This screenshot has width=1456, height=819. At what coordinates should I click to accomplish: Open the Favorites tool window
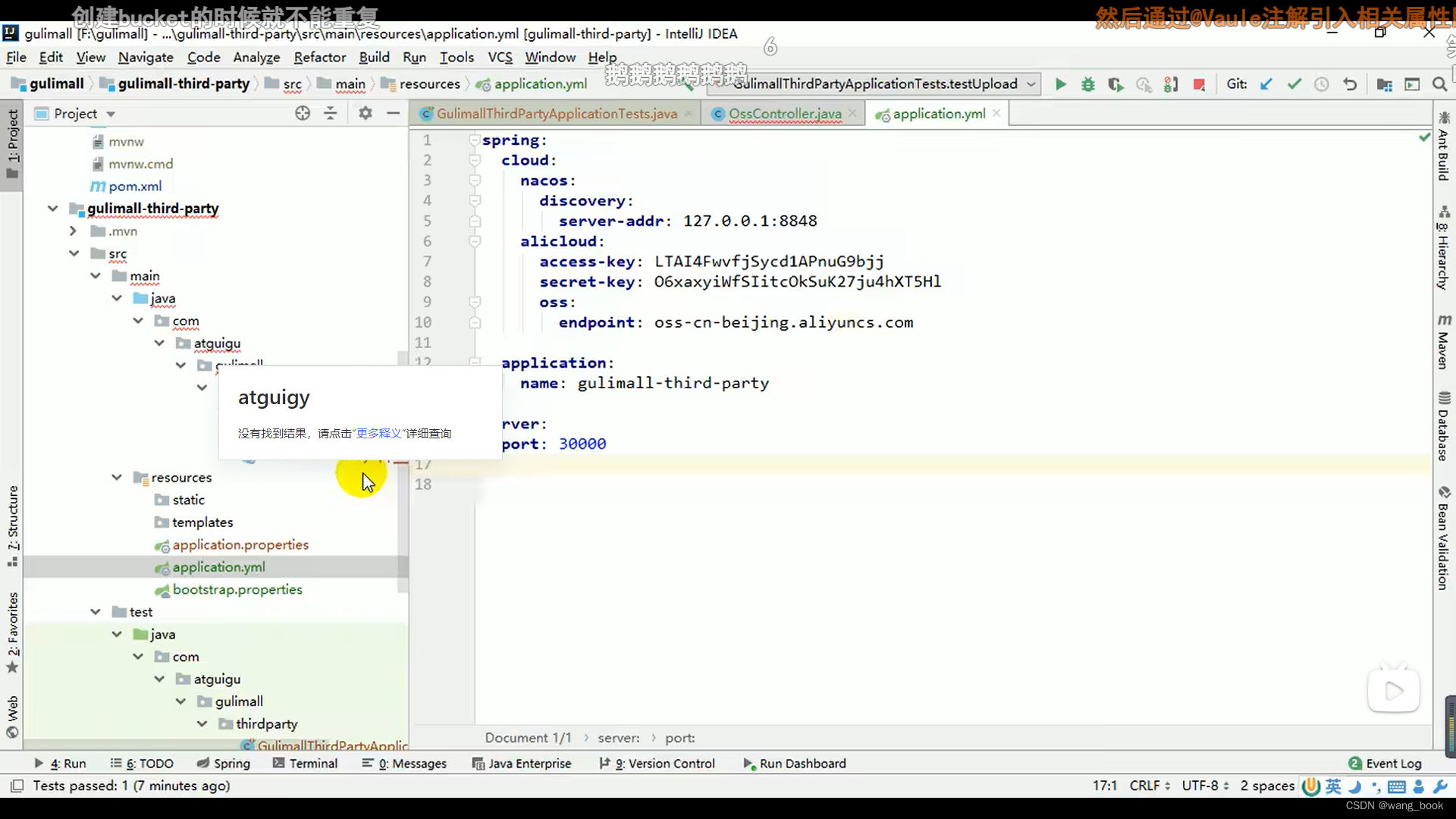pyautogui.click(x=12, y=633)
